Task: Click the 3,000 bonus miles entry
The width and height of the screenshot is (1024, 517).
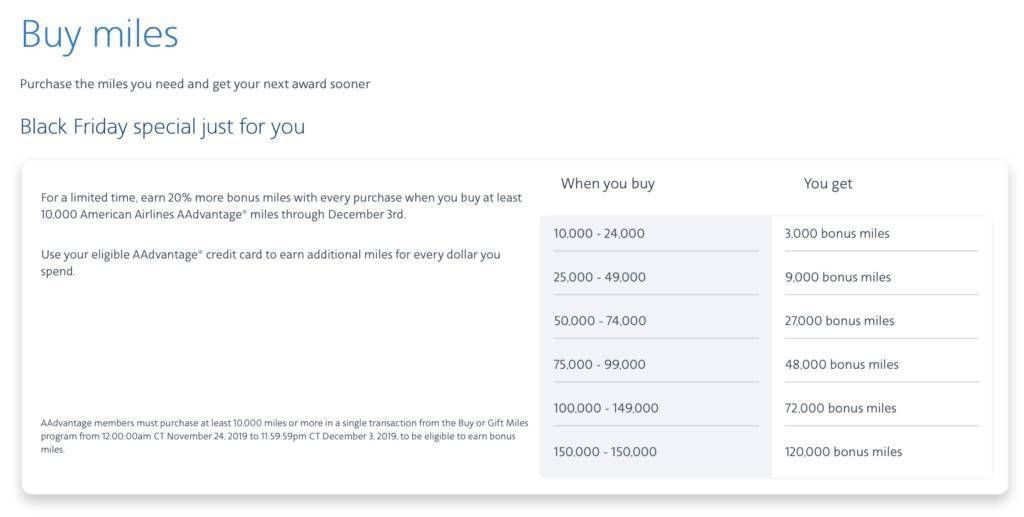Action: [837, 233]
